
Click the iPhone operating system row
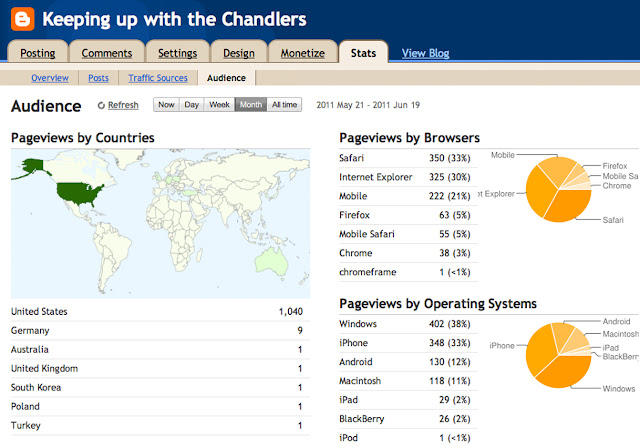(x=408, y=343)
